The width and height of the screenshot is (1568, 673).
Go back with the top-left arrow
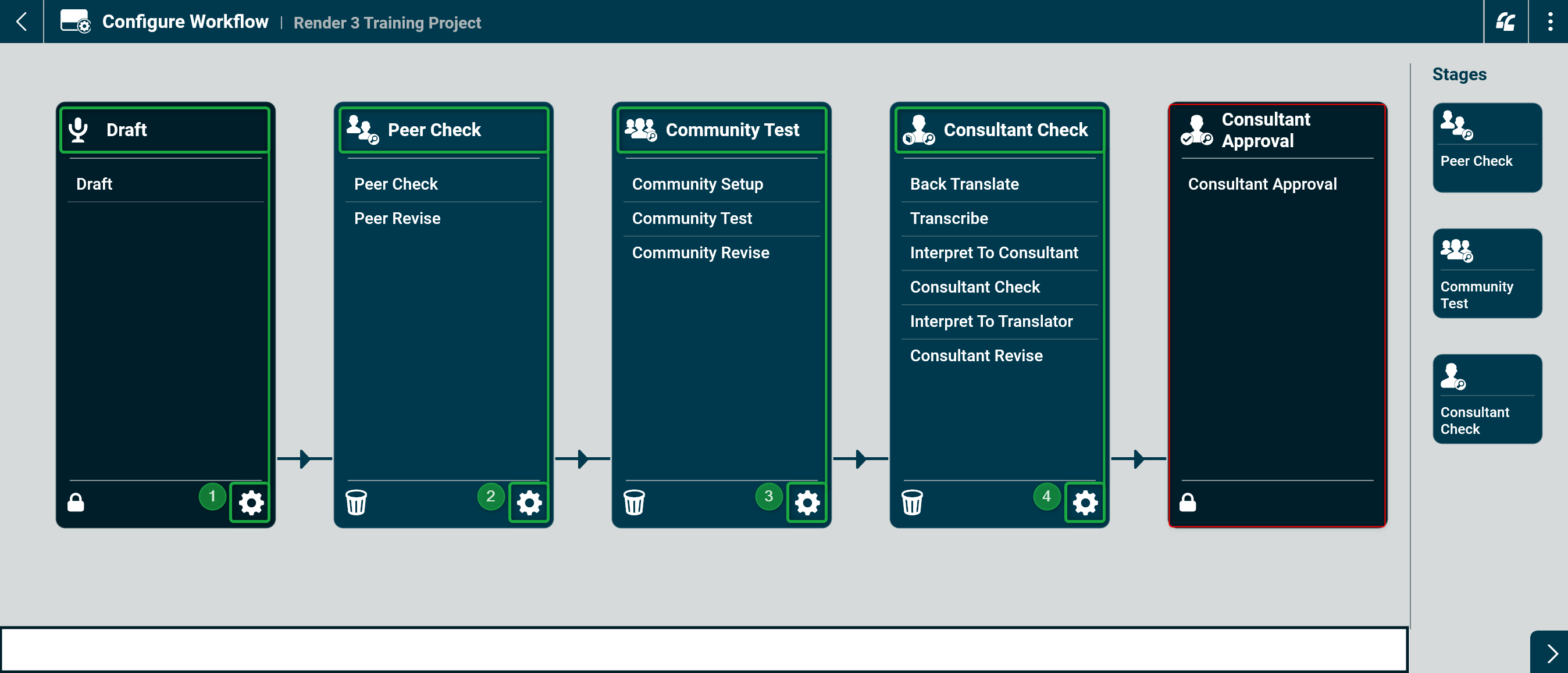point(22,22)
